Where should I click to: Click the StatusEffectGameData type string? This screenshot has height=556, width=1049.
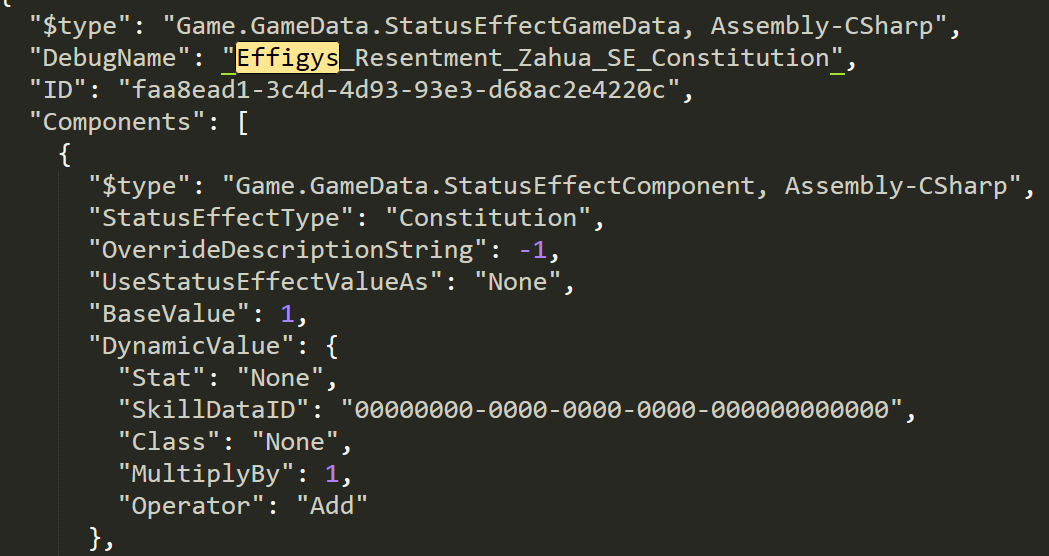(x=555, y=26)
